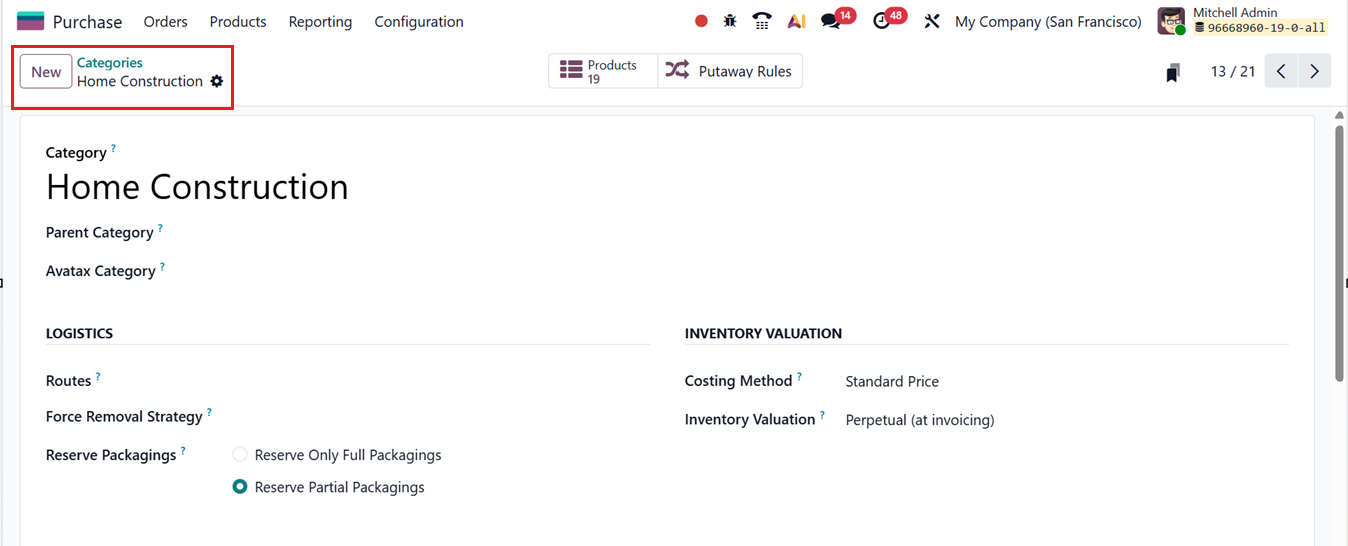The width and height of the screenshot is (1348, 546).
Task: Open the VoIP phone icon
Action: click(x=762, y=21)
